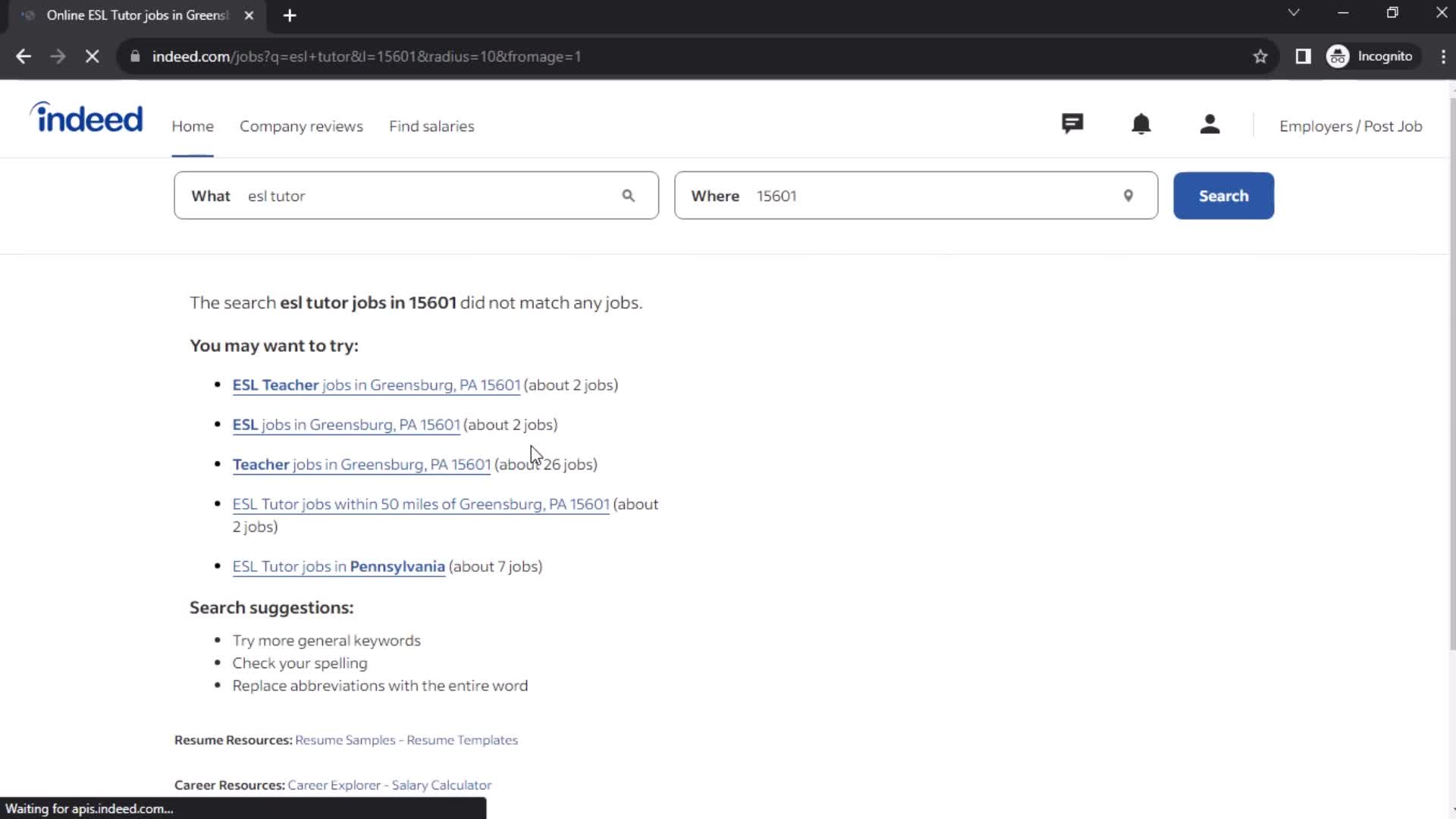Click the notifications bell icon

[1141, 125]
